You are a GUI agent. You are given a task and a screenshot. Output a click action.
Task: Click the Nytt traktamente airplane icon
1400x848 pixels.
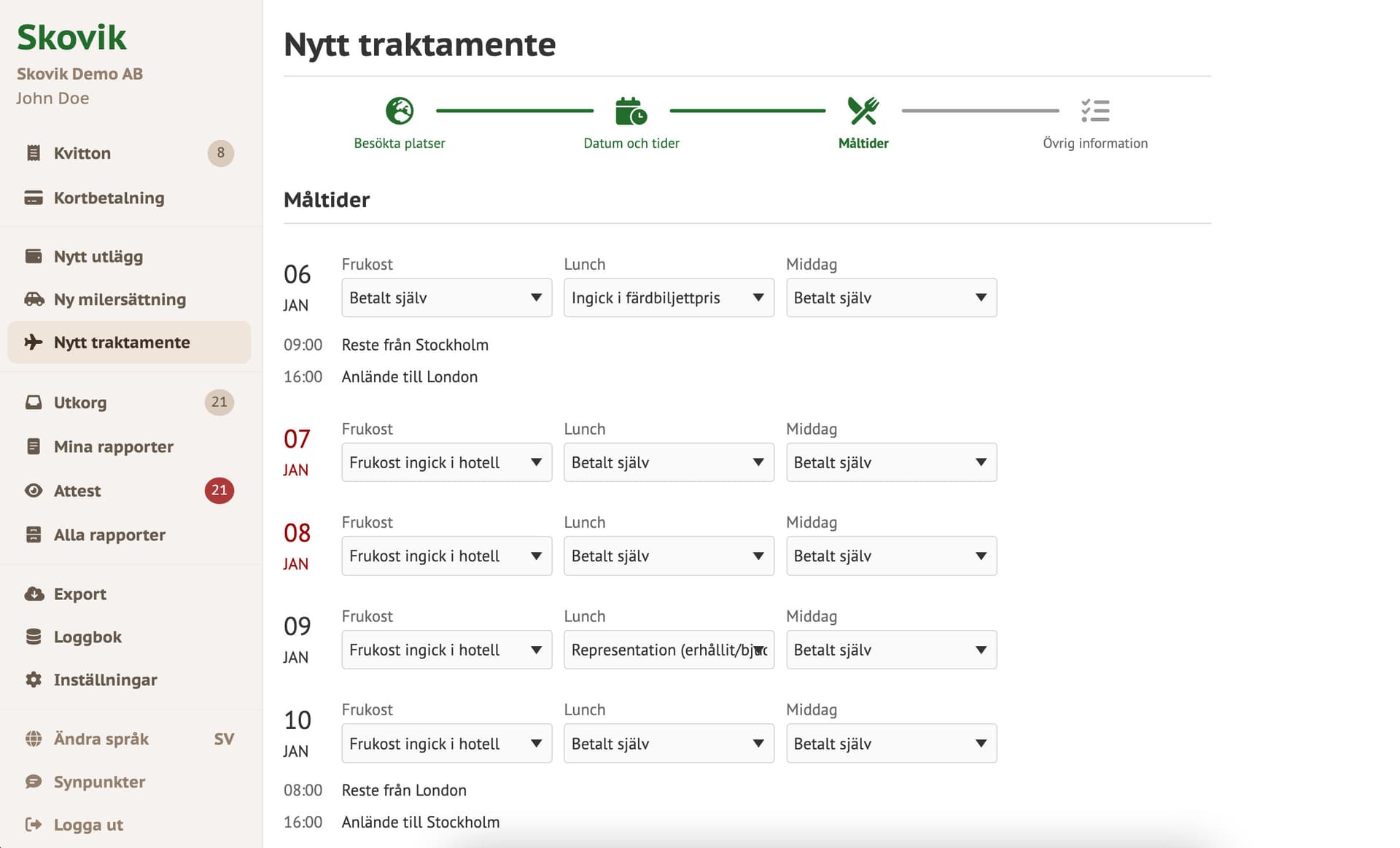coord(34,342)
